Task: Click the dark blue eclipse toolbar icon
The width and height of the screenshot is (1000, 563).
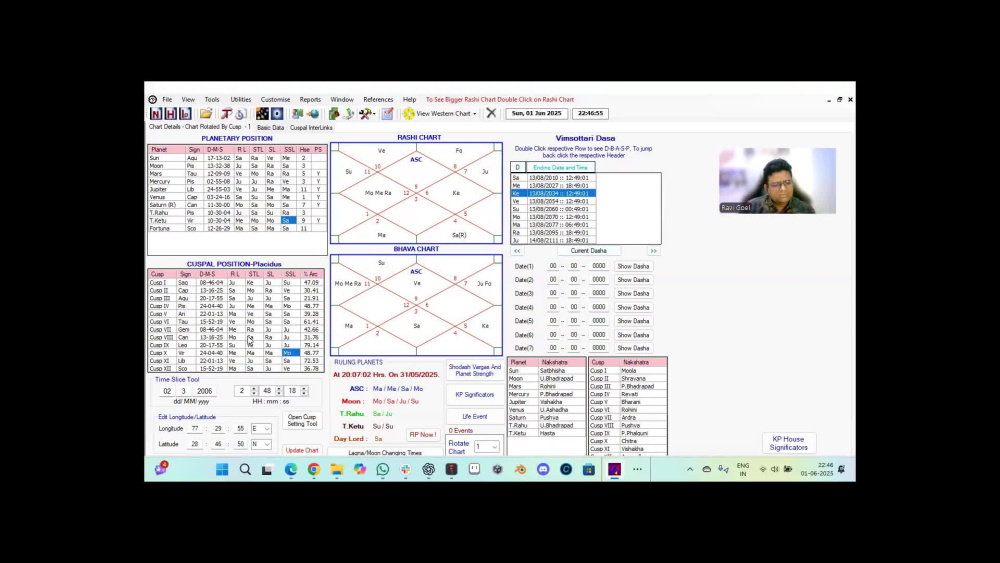Action: (x=277, y=113)
